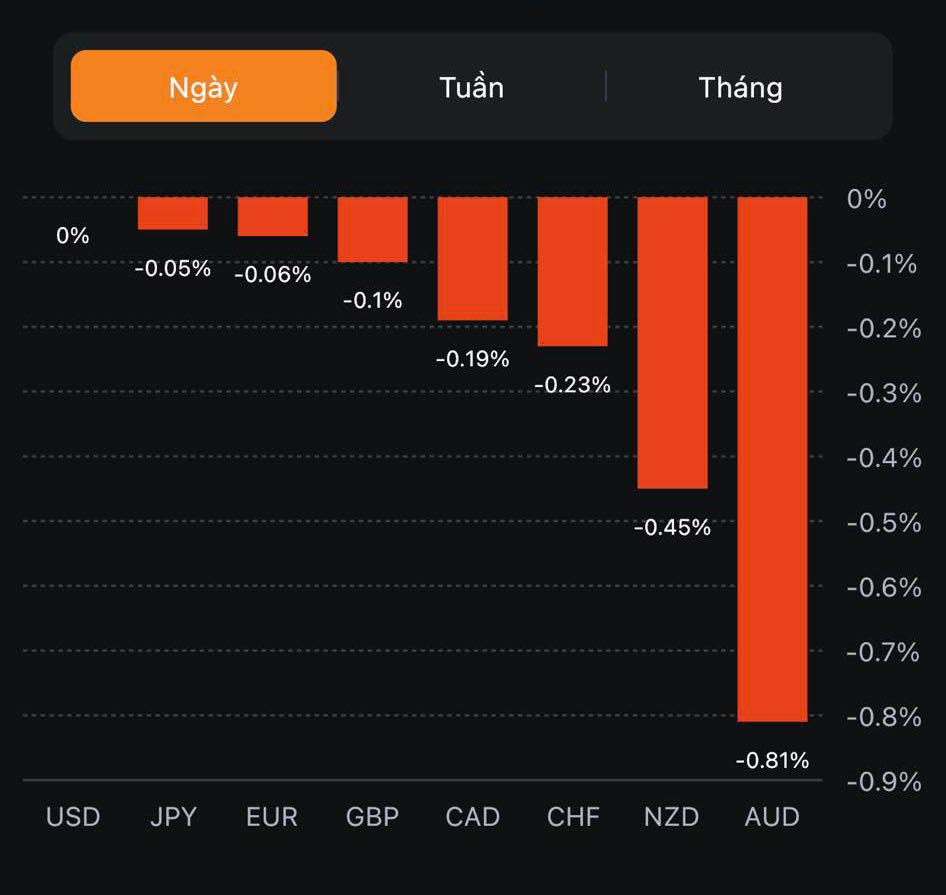Tap the CHF currency label

(573, 817)
